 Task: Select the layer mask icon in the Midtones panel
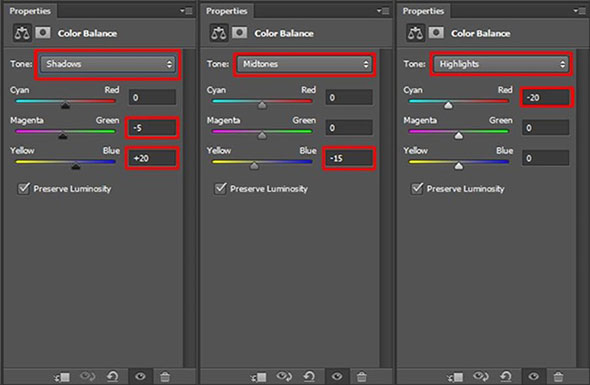239,33
